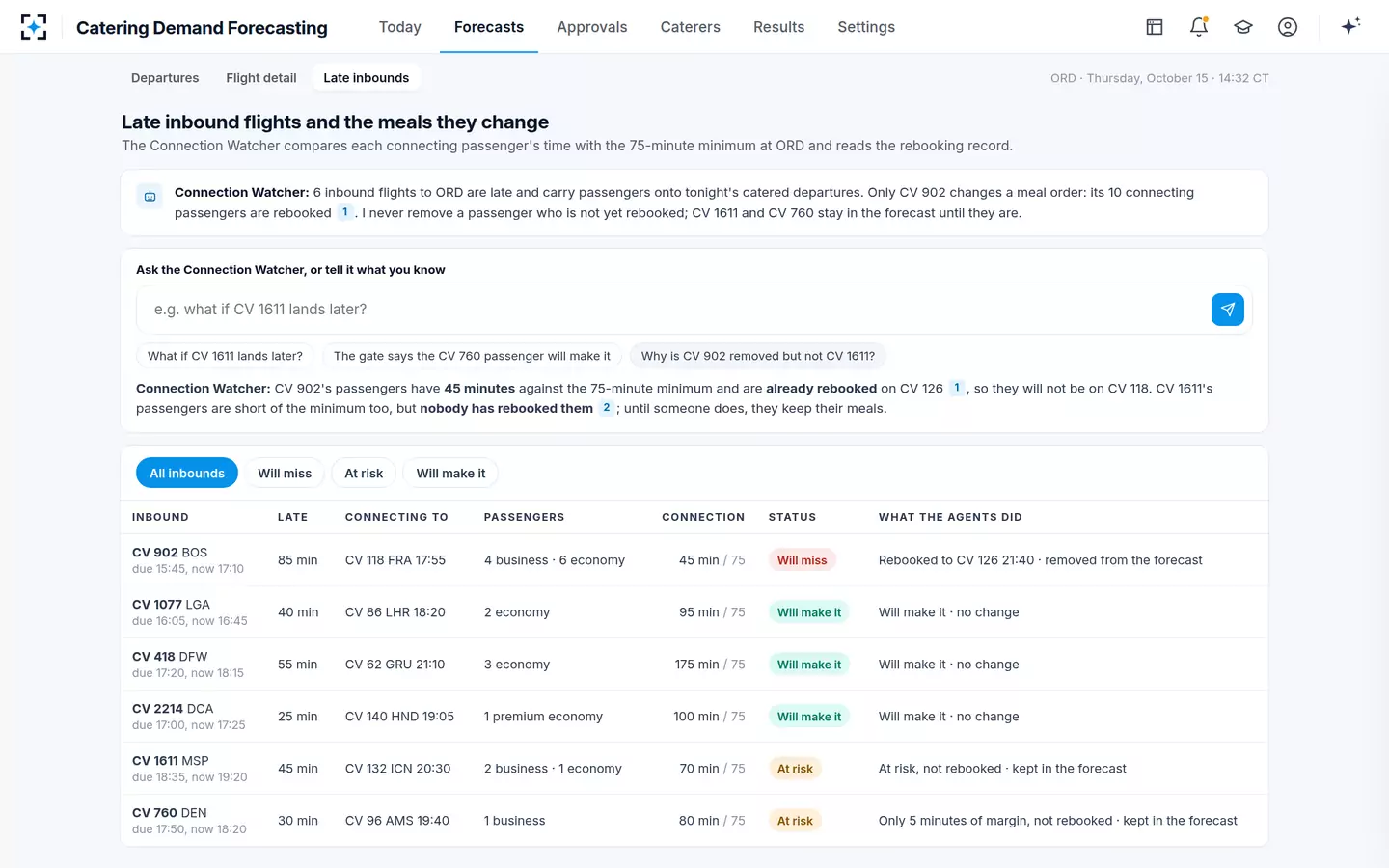The height and width of the screenshot is (868, 1389).
Task: Filter table by At risk
Action: (364, 473)
